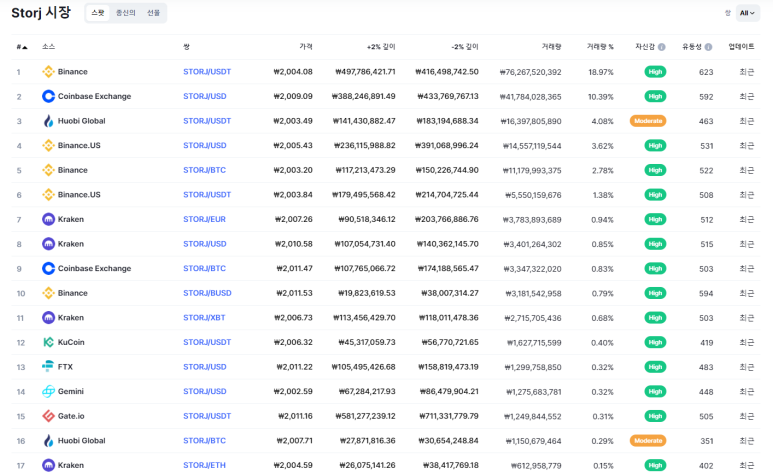Image resolution: width=773 pixels, height=475 pixels.
Task: Click the Gemini logo in row 14
Action: [48, 392]
